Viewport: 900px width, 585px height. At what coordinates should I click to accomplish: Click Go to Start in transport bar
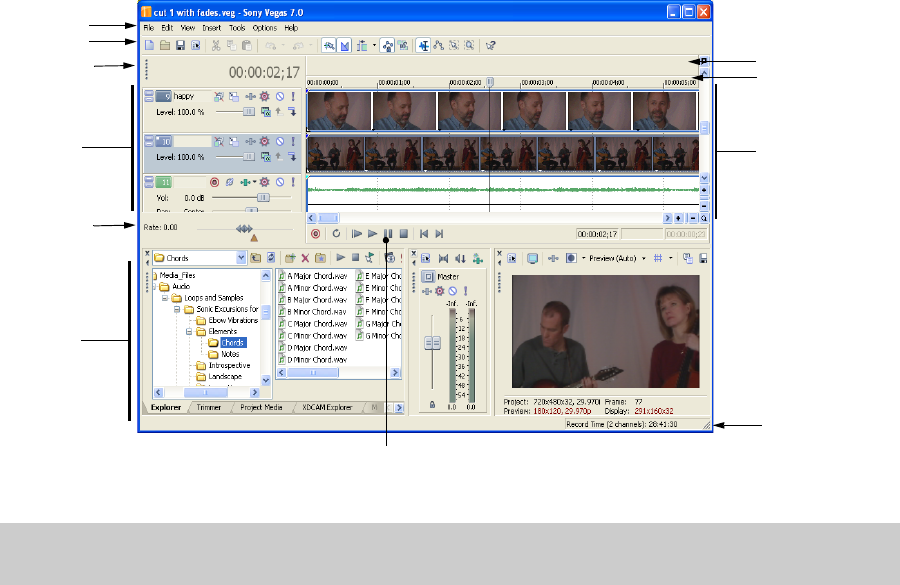click(424, 234)
